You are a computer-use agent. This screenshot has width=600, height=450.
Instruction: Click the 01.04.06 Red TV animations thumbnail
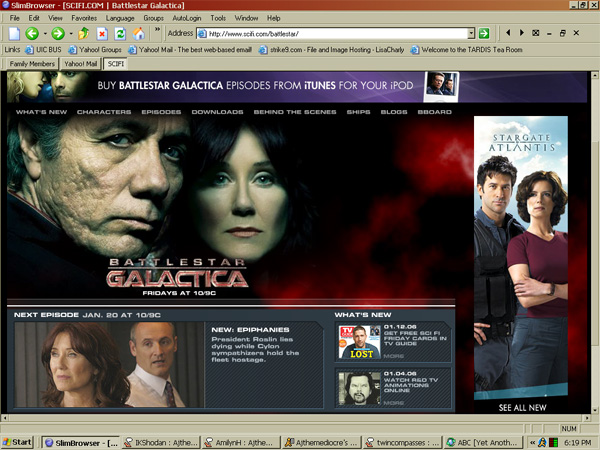click(x=359, y=389)
